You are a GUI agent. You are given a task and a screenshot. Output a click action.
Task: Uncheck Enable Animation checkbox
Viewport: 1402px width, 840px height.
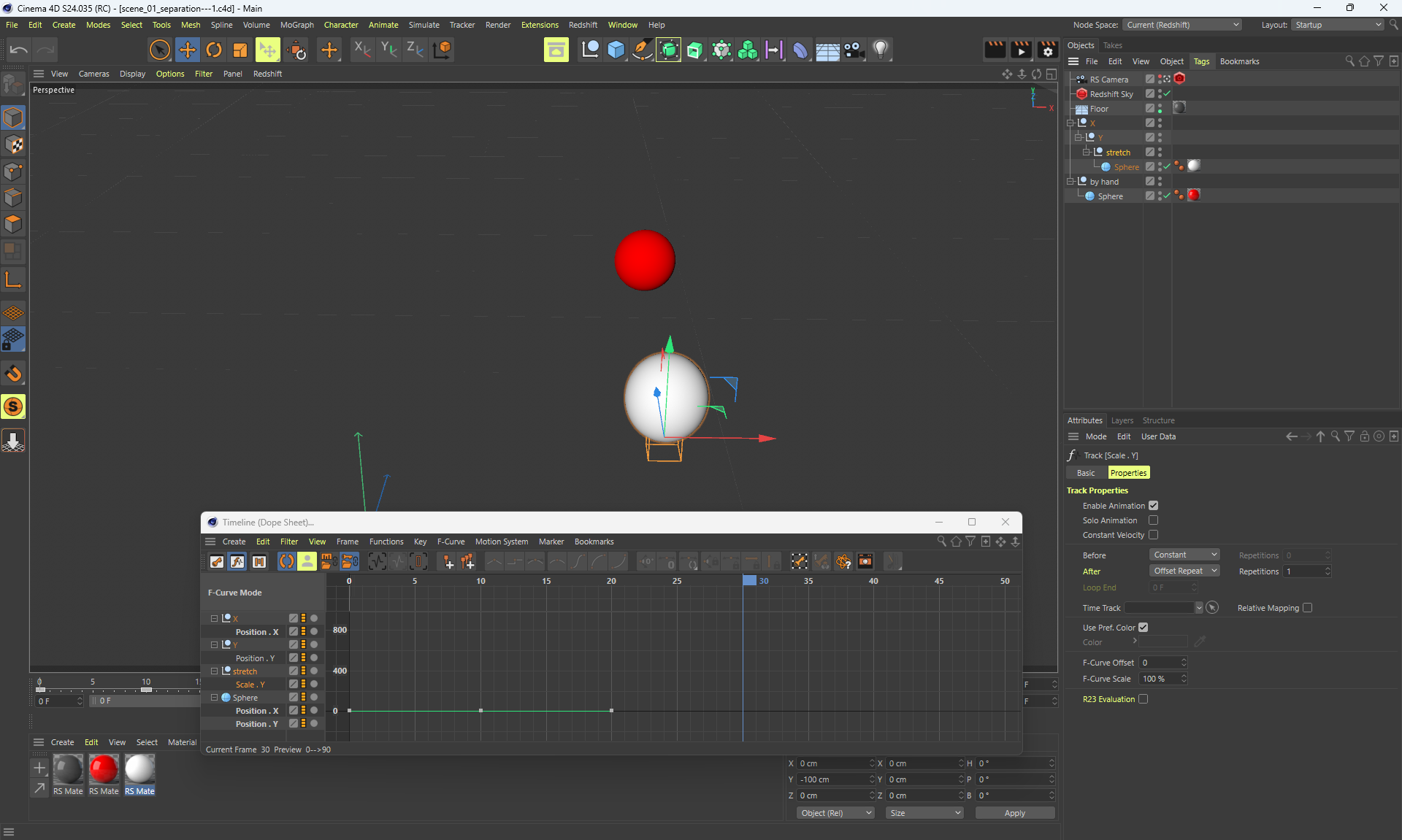pos(1153,506)
